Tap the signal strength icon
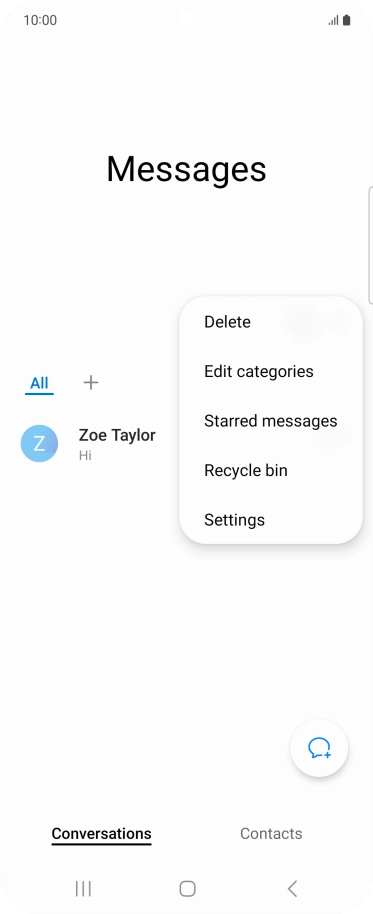The width and height of the screenshot is (373, 914). point(333,21)
